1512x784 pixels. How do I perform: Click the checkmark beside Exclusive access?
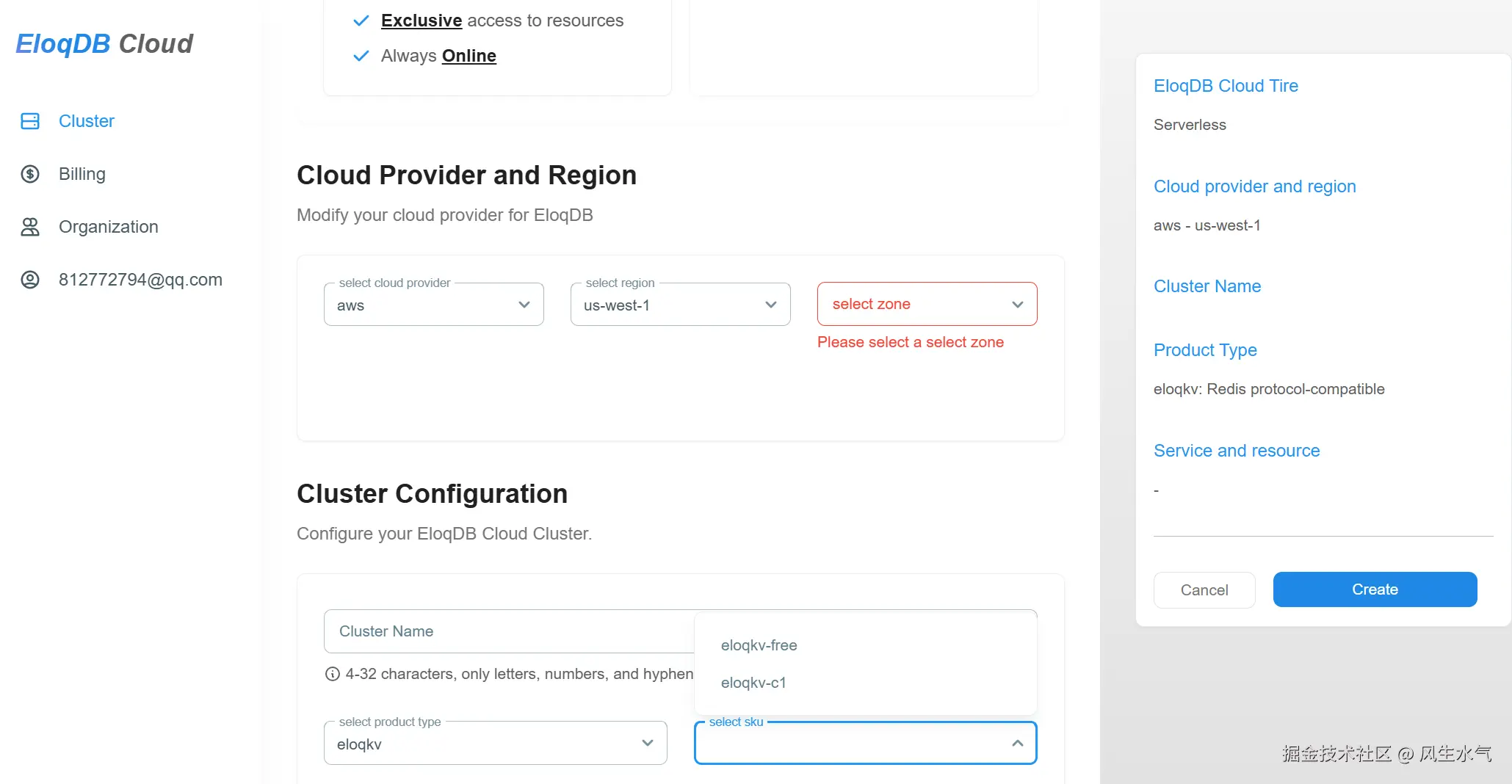(x=361, y=21)
